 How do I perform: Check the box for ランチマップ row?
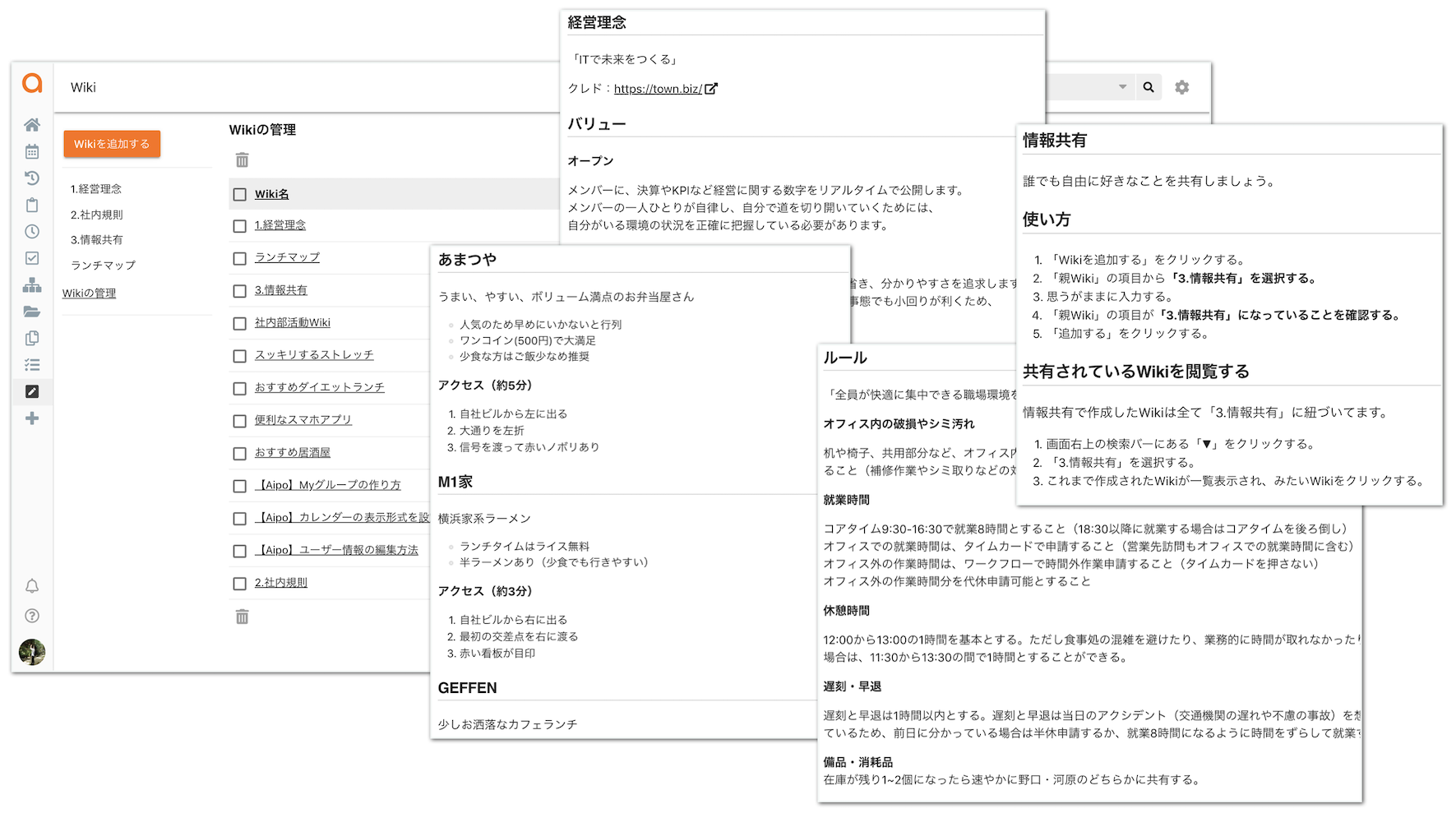tap(240, 258)
